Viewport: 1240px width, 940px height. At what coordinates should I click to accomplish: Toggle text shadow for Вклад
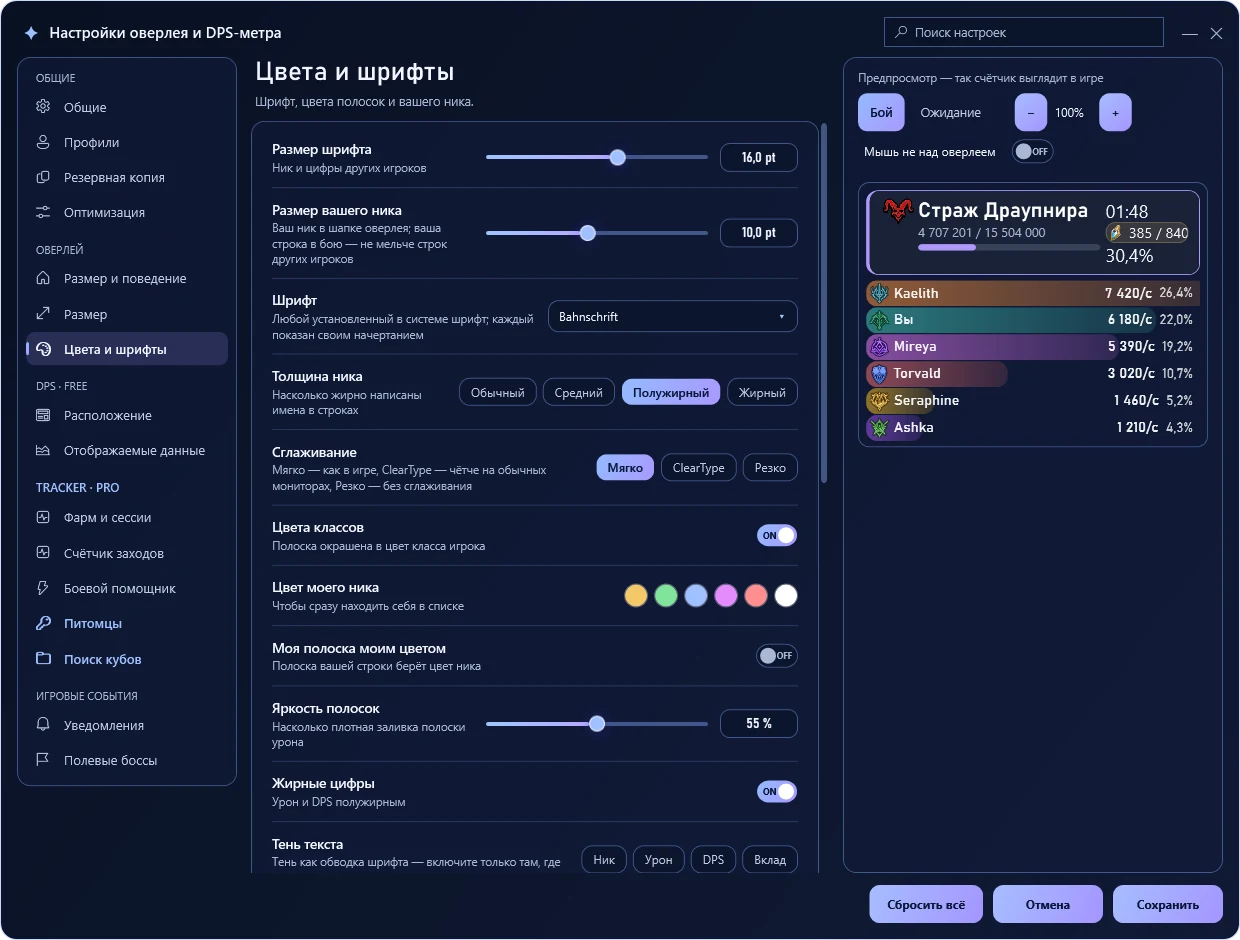click(770, 859)
